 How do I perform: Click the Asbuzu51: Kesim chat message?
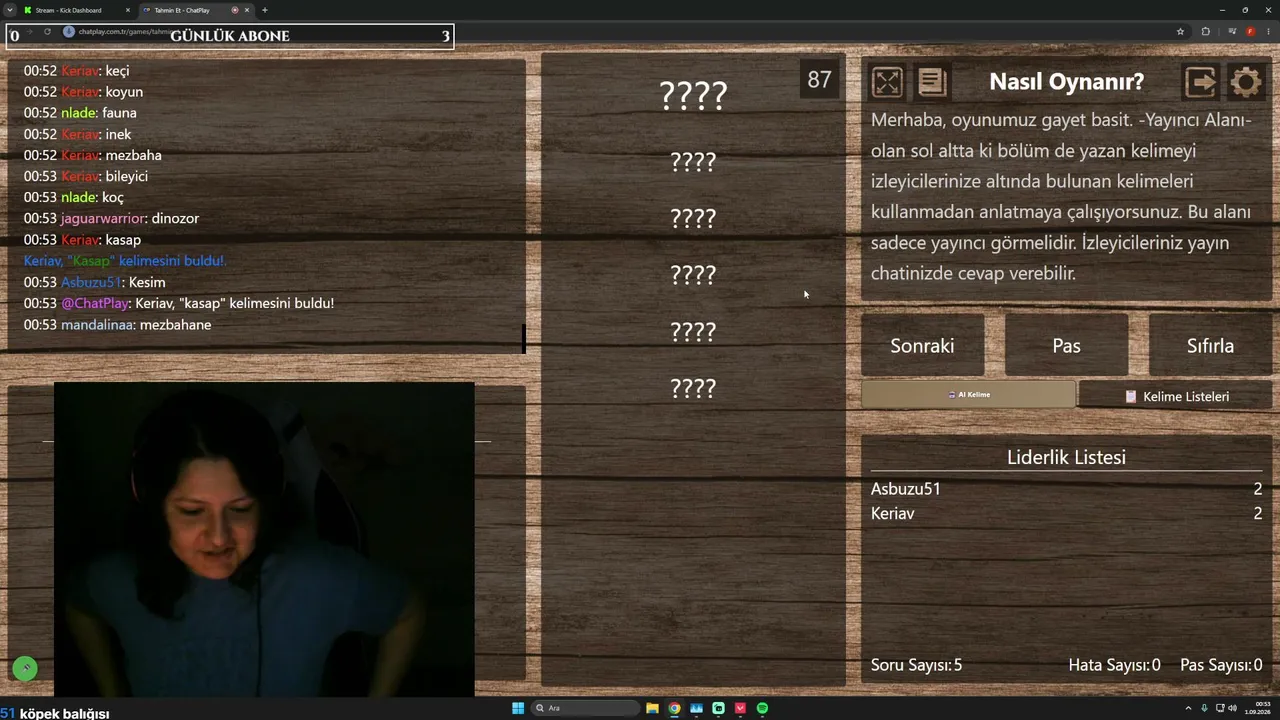coord(94,282)
